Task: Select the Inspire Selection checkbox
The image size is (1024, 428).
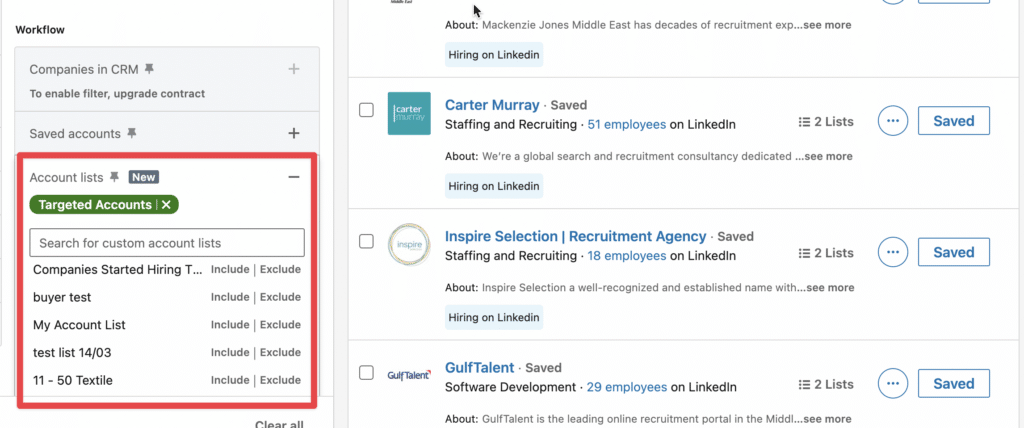Action: [366, 241]
